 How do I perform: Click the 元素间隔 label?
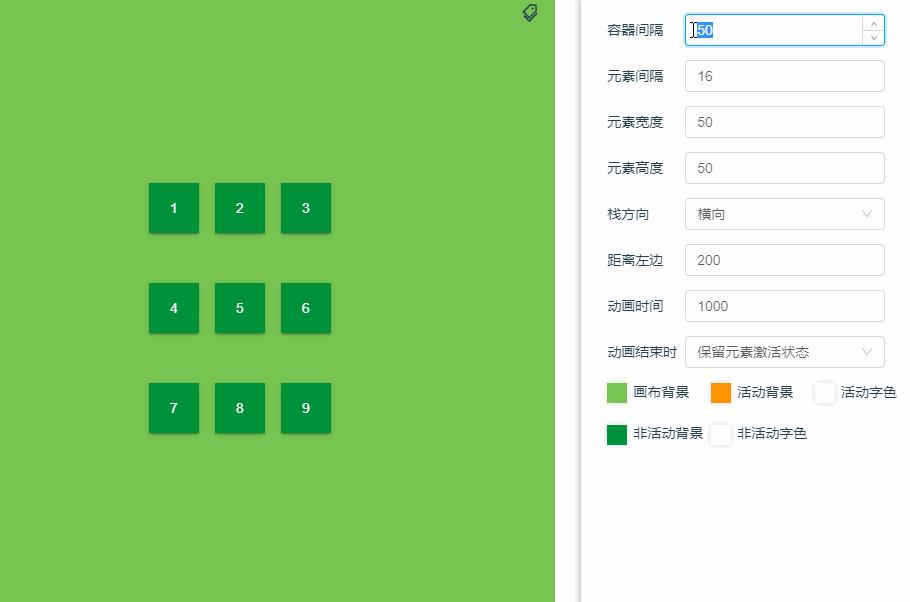coord(635,76)
